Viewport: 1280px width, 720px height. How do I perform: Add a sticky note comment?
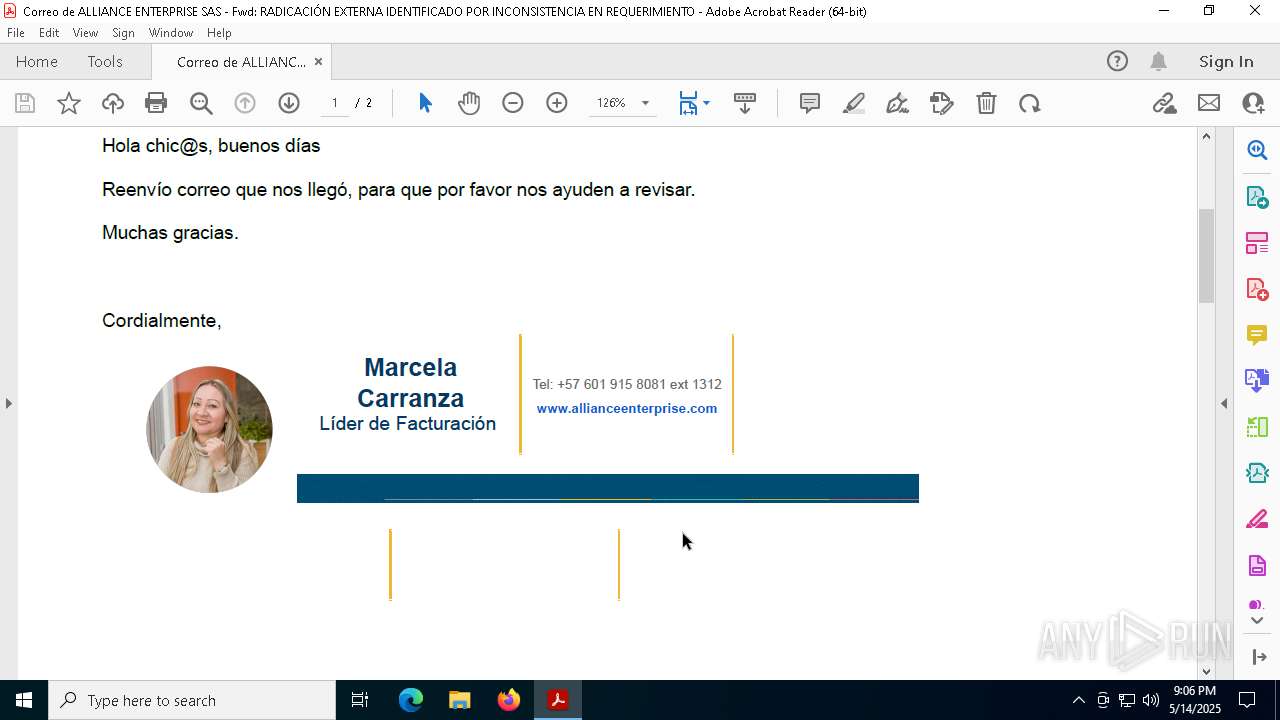[x=810, y=103]
